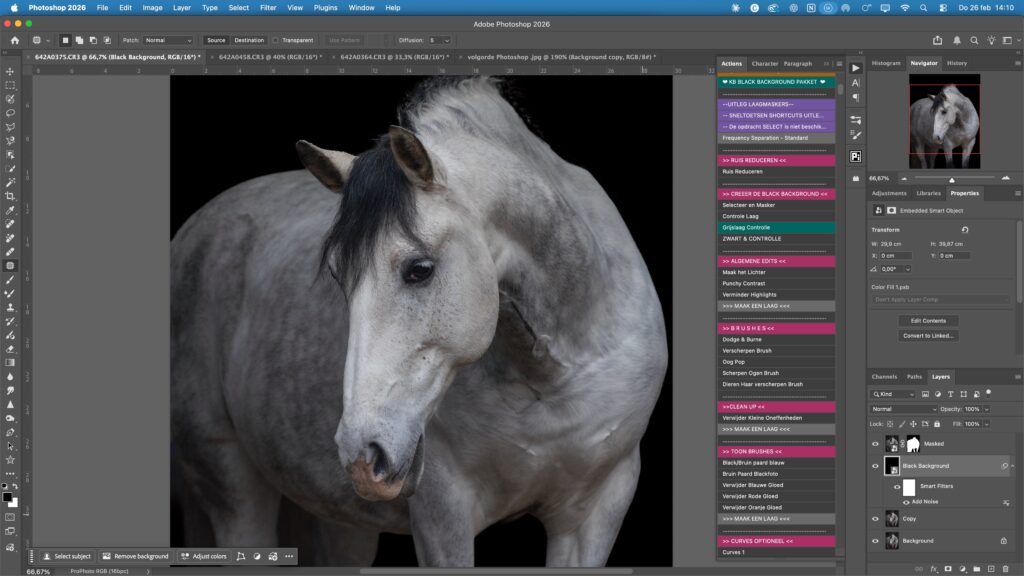Add a layer mask via bottom icon
The height and width of the screenshot is (576, 1024).
coord(946,568)
